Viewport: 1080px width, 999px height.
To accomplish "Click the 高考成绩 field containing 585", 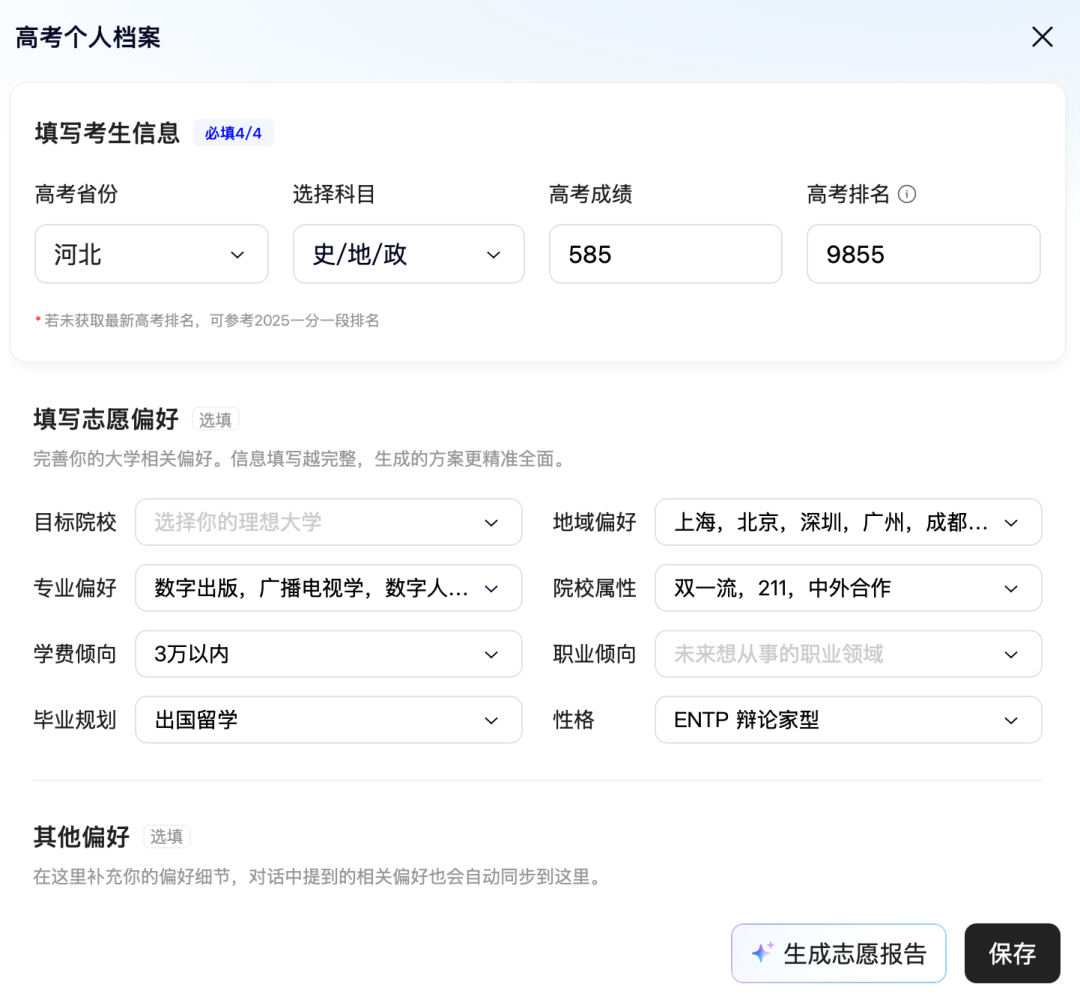I will click(x=665, y=254).
